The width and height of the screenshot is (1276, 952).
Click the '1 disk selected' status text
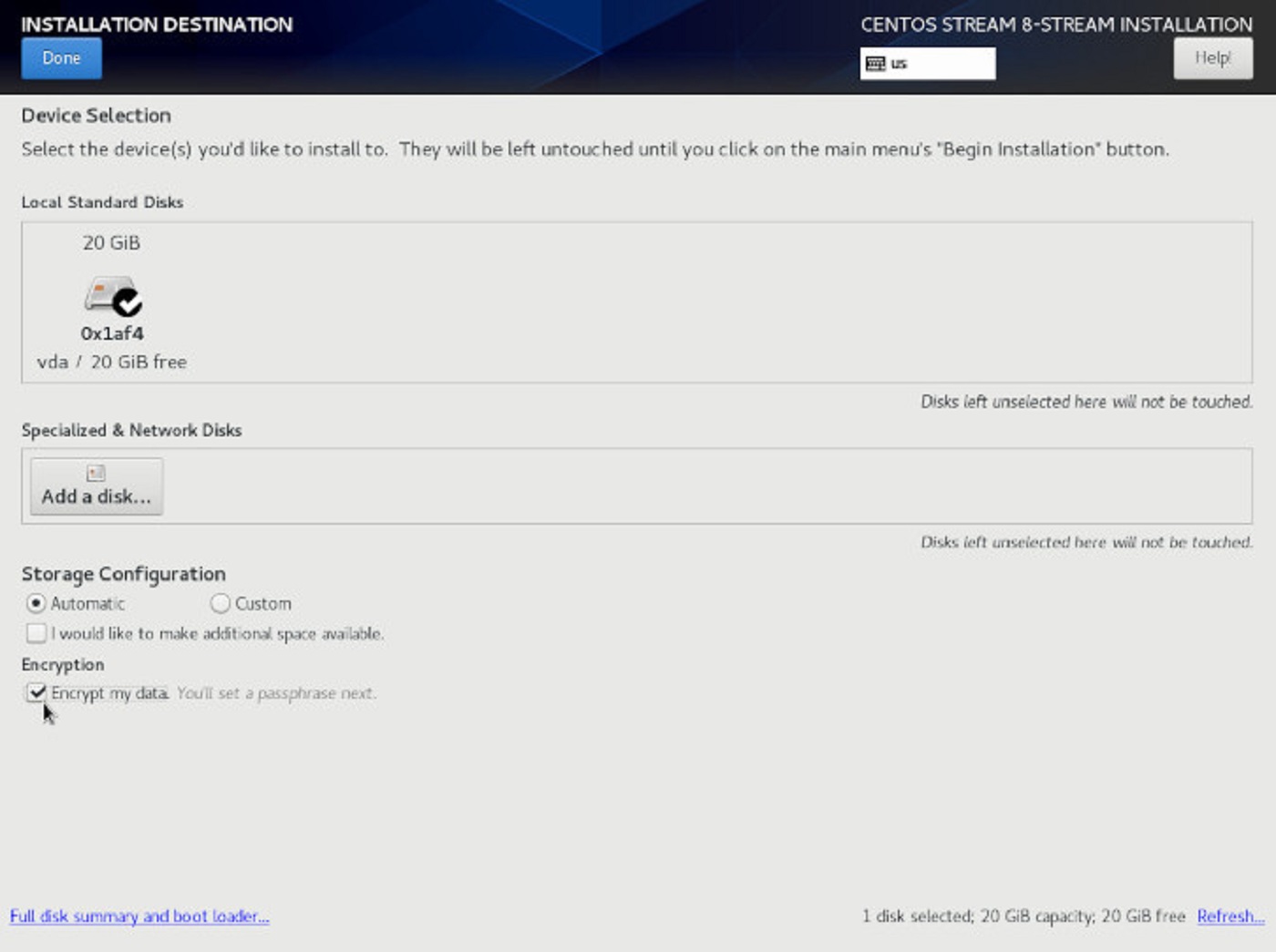[1023, 916]
